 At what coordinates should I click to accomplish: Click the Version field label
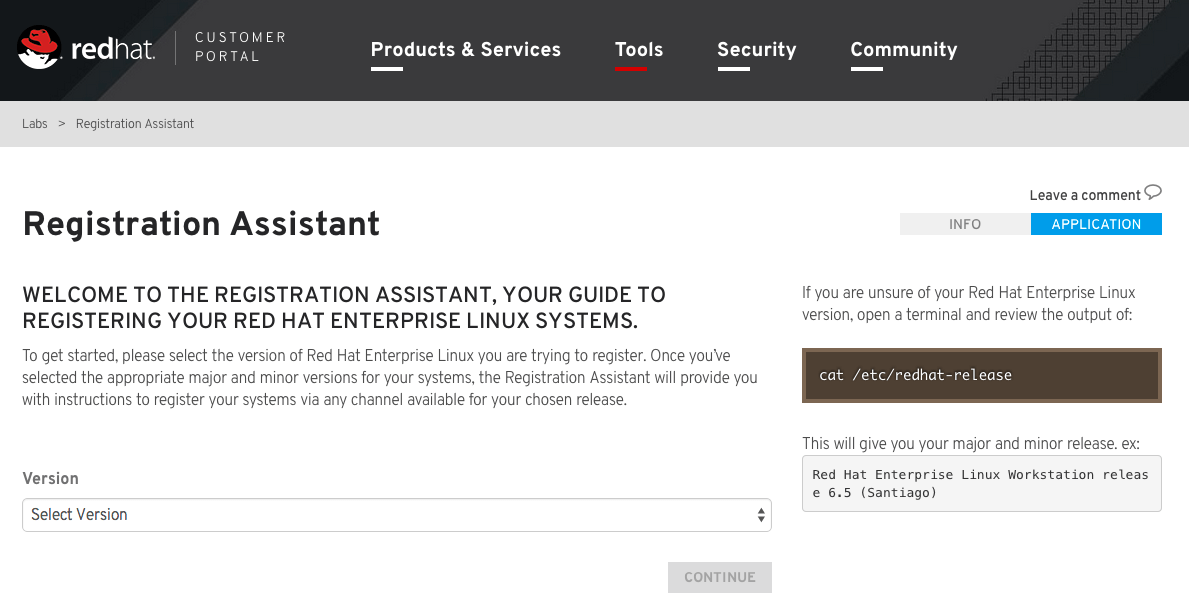[x=50, y=479]
